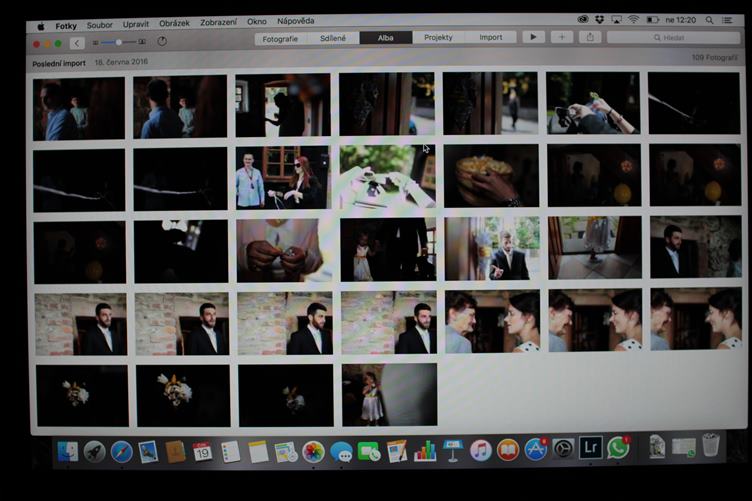Click the Photos icon in the Dock
The height and width of the screenshot is (501, 752).
(313, 452)
